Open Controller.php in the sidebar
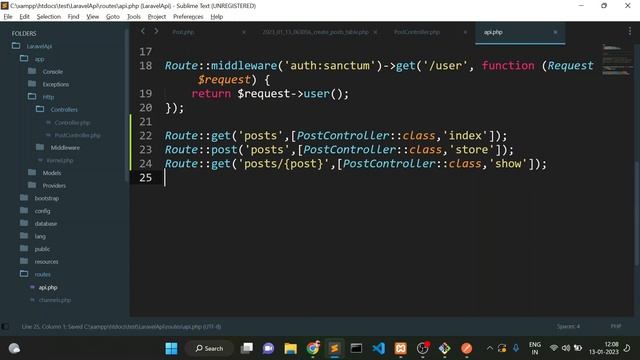 [72, 122]
